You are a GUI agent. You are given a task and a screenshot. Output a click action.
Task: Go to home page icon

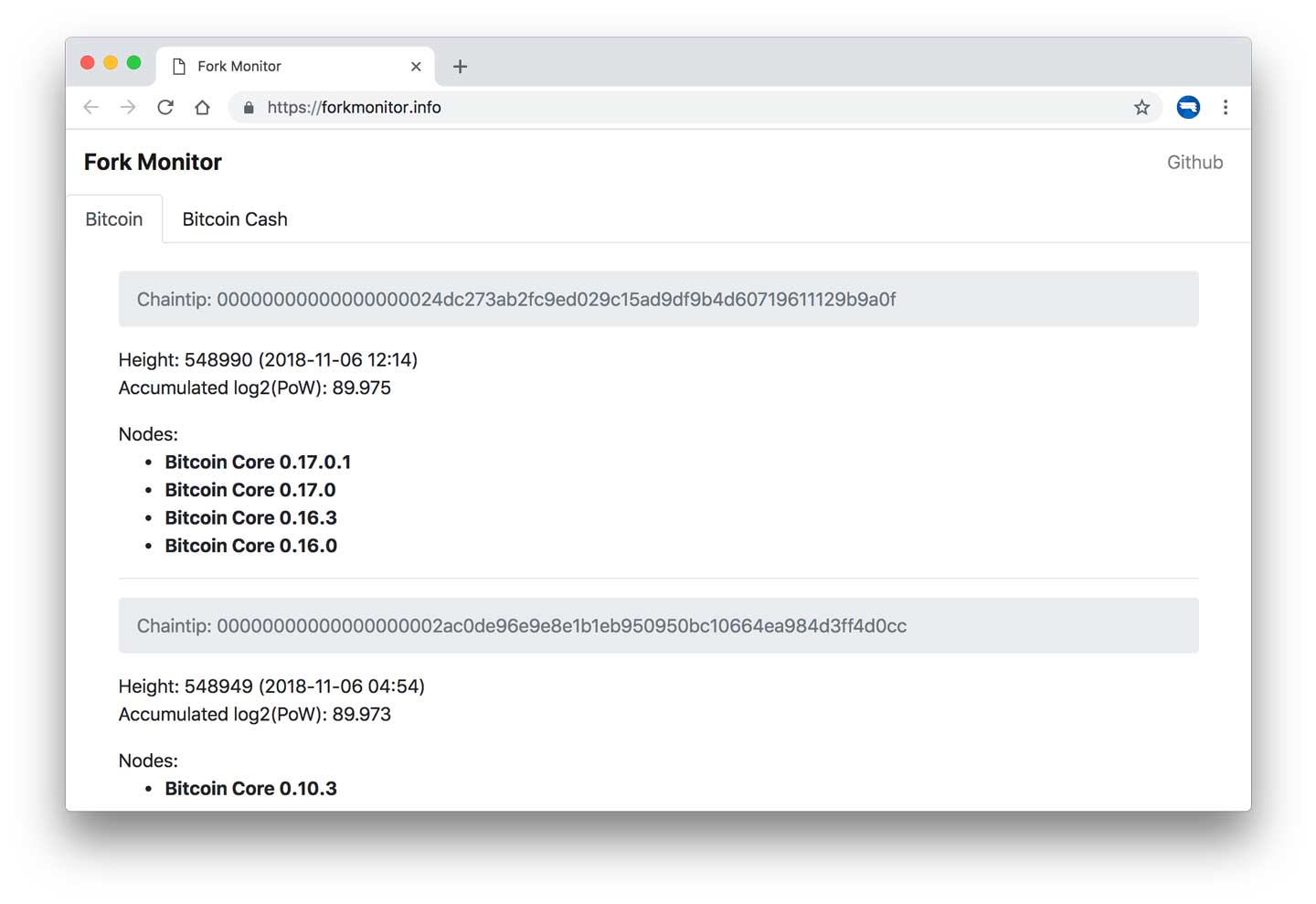pos(203,108)
